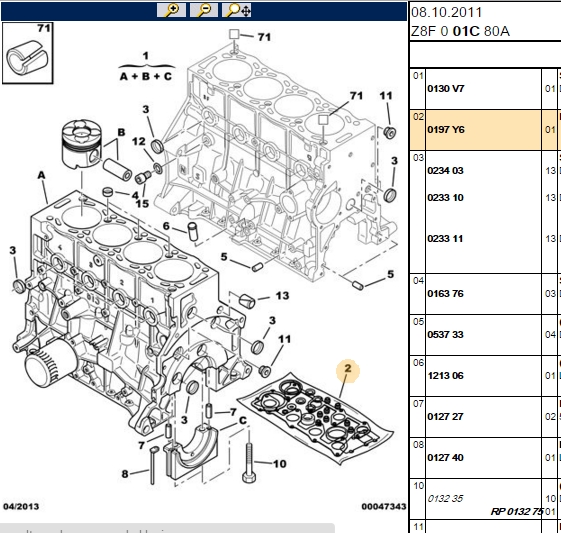Click italic part number 0132 35

[445, 498]
